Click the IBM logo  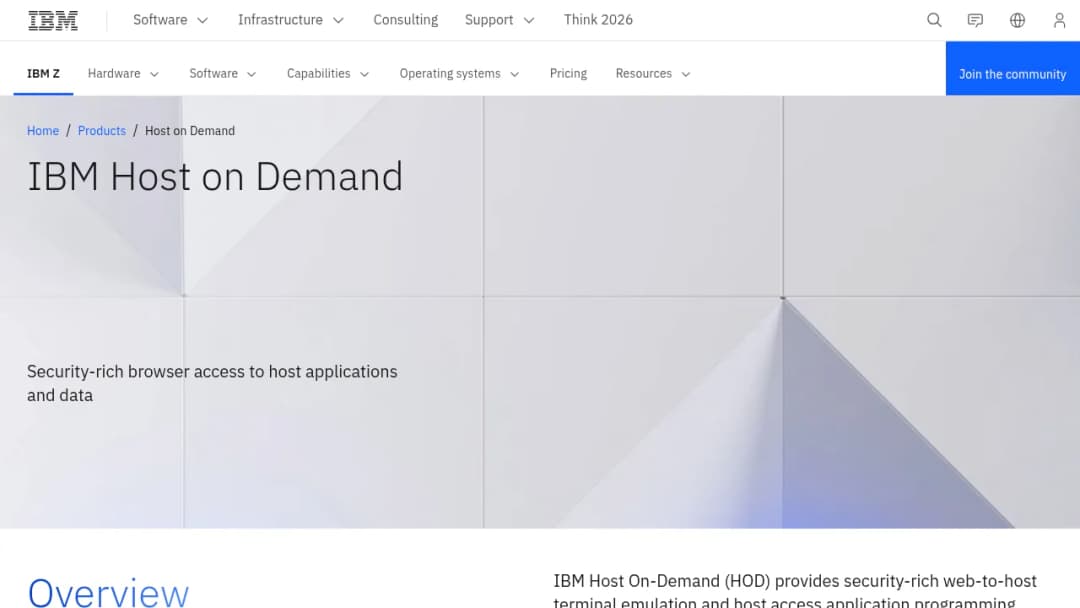(53, 21)
